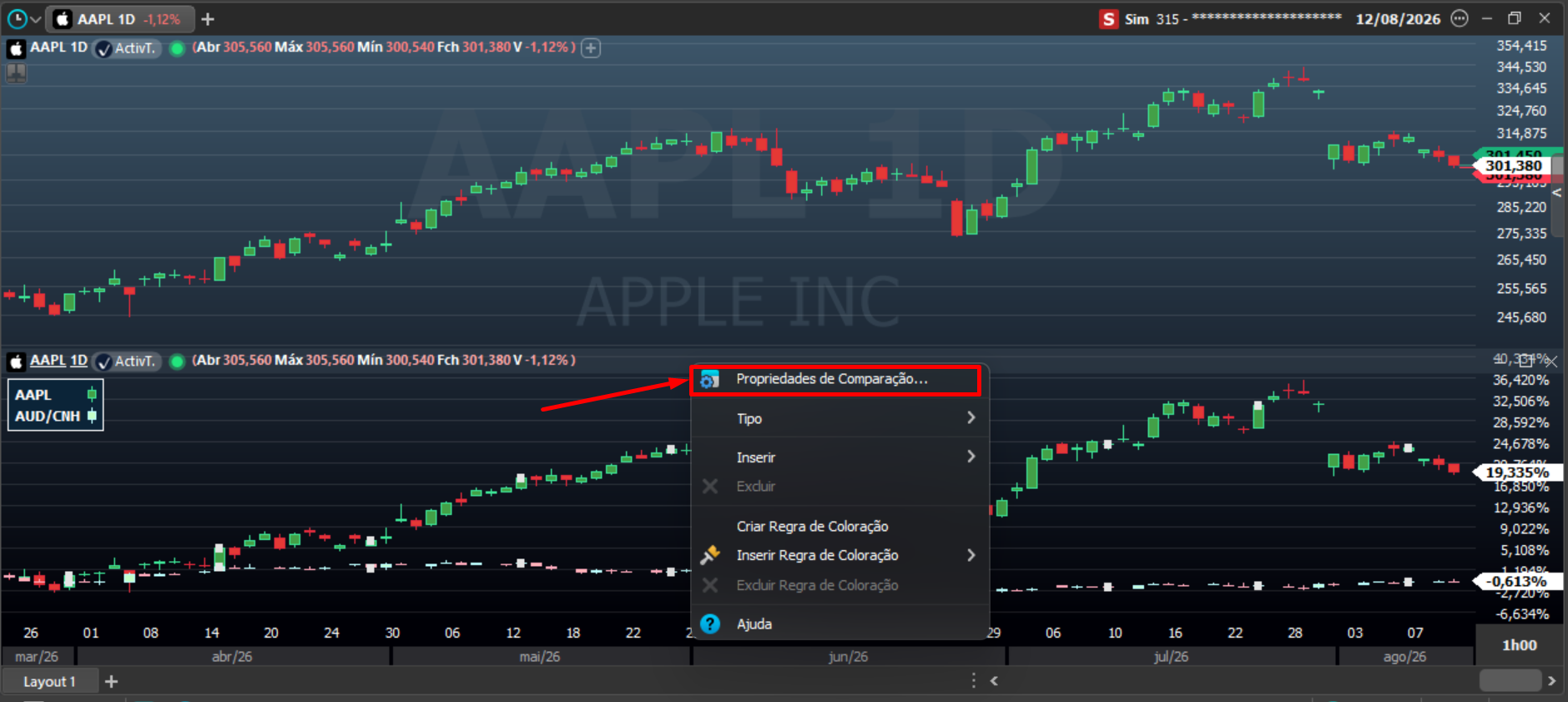Choose Excluir Regra de Coloração
The width and height of the screenshot is (1568, 702).
(x=840, y=585)
